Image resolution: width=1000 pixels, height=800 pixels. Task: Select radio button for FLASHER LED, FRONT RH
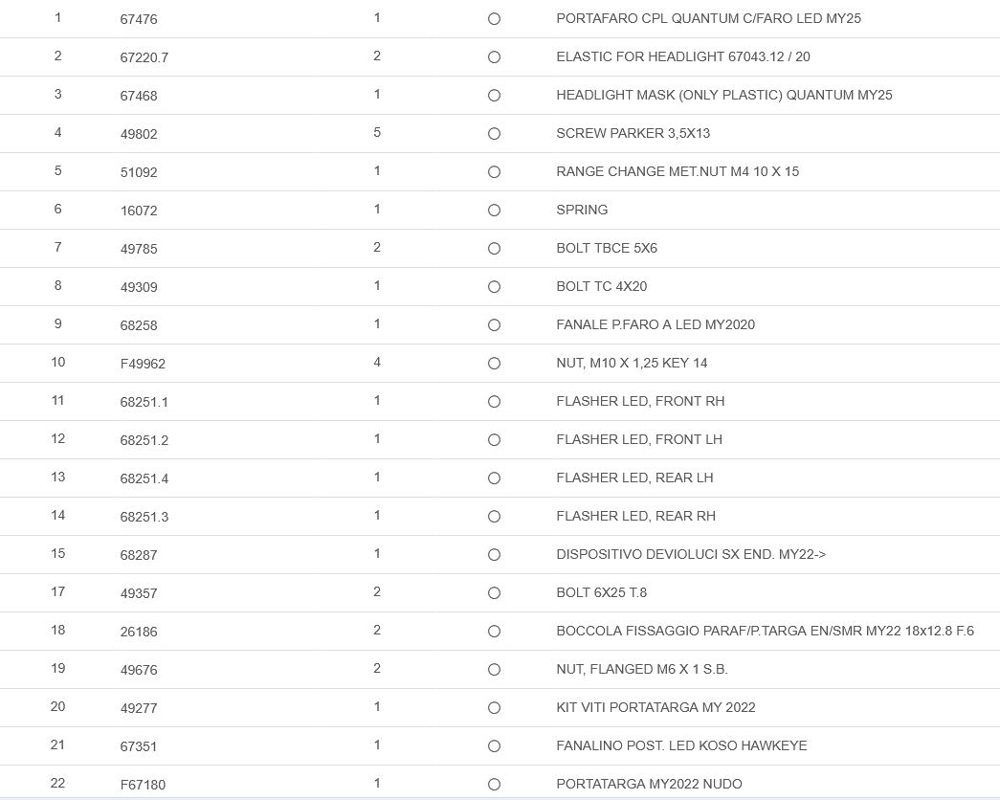click(494, 402)
